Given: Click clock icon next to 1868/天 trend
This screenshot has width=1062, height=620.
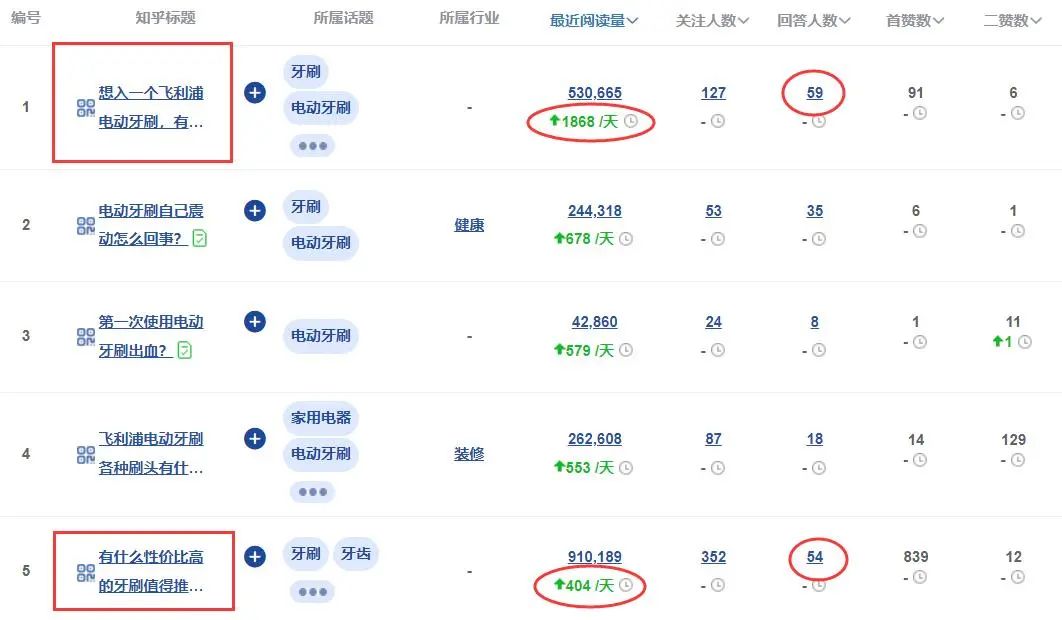Looking at the screenshot, I should coord(631,121).
